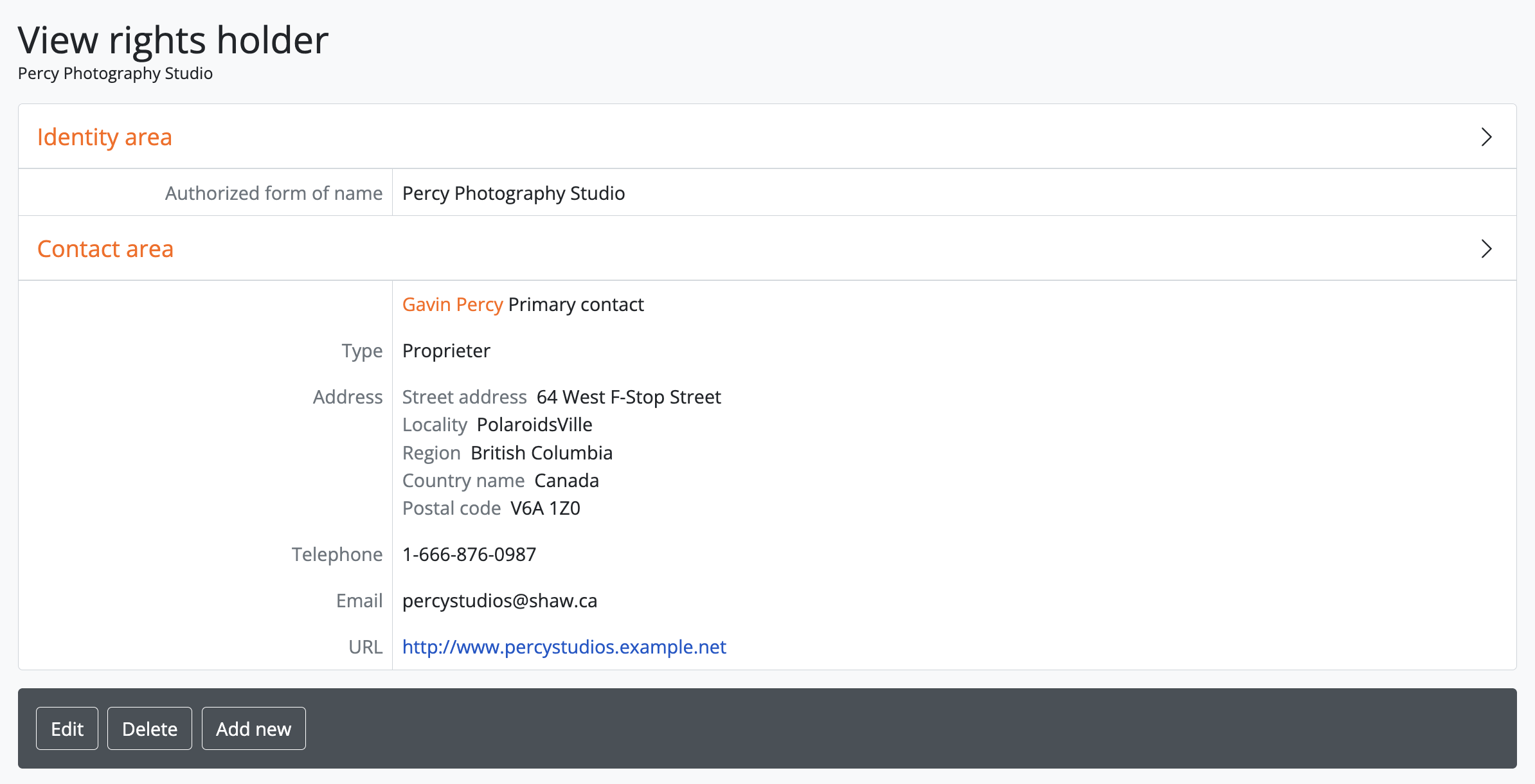This screenshot has height=784, width=1535.
Task: Visit the percystudios.example.net URL link
Action: click(564, 647)
